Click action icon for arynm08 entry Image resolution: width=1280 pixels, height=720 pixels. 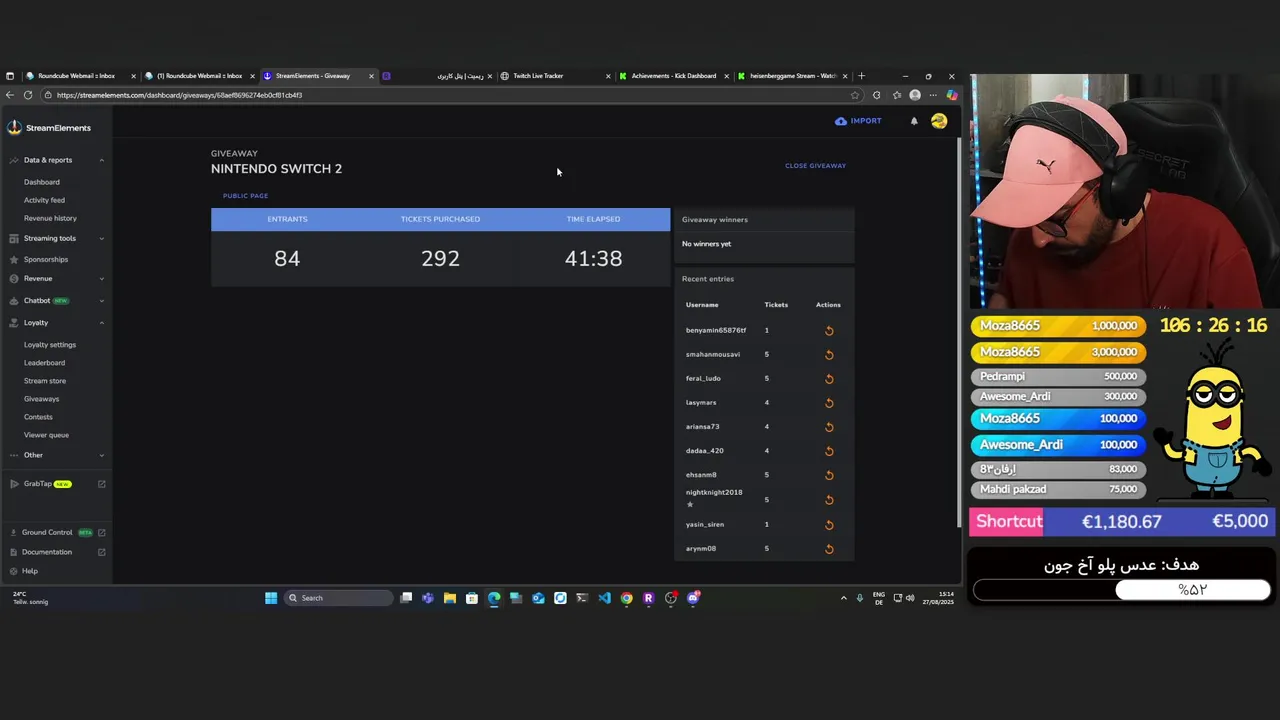829,549
